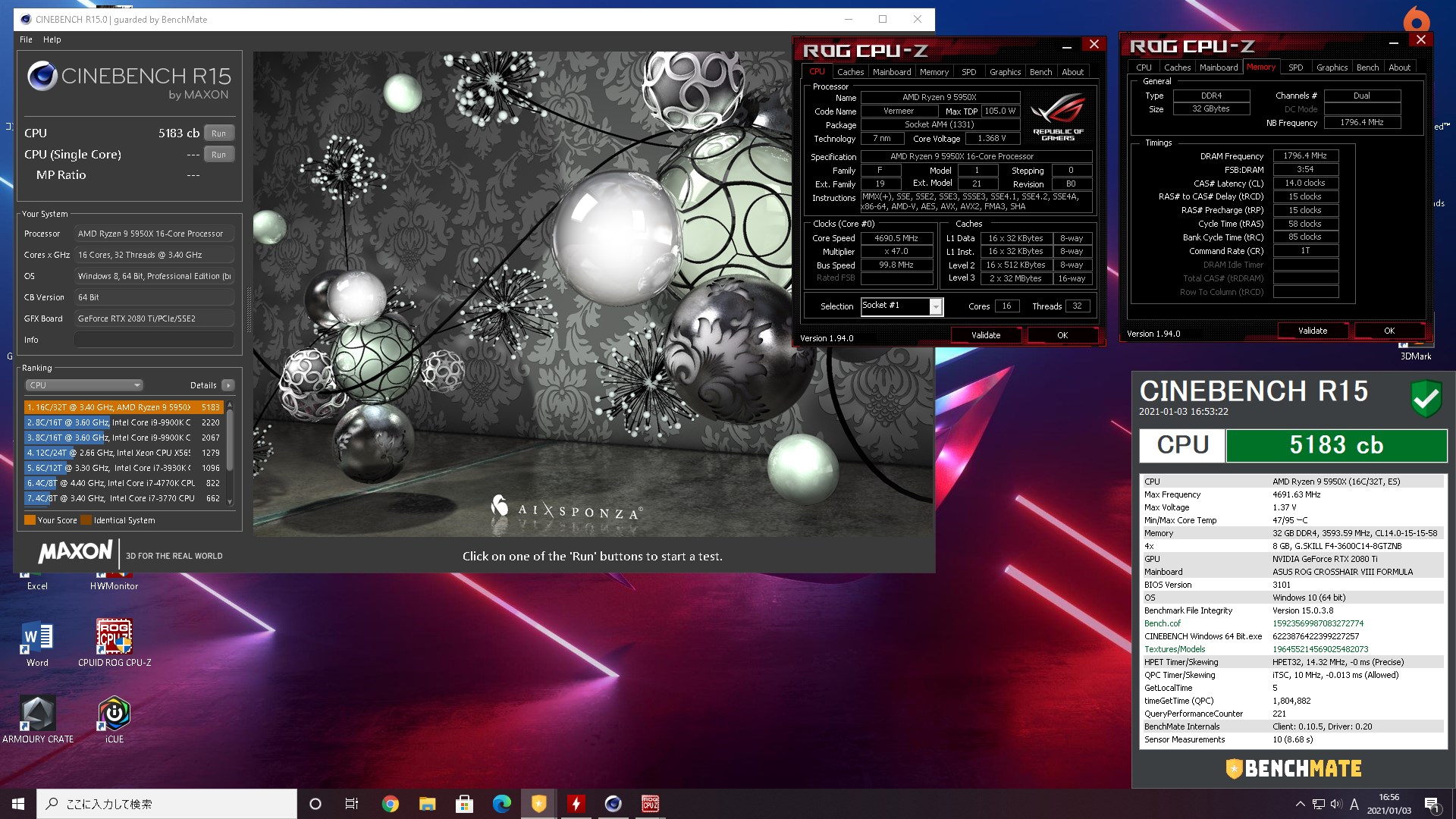Switch to ROG CPU-Z icon on the taskbar
This screenshot has width=1456, height=819.
click(x=650, y=804)
